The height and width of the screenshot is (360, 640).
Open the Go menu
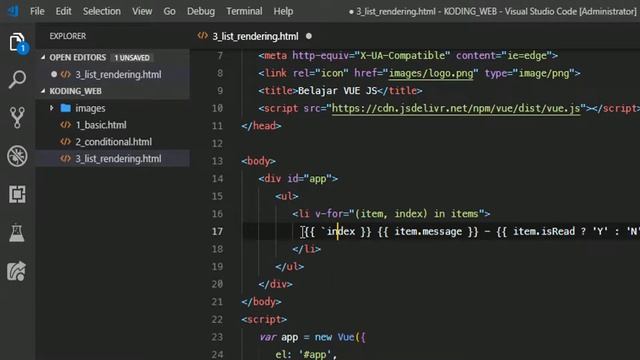pos(169,11)
